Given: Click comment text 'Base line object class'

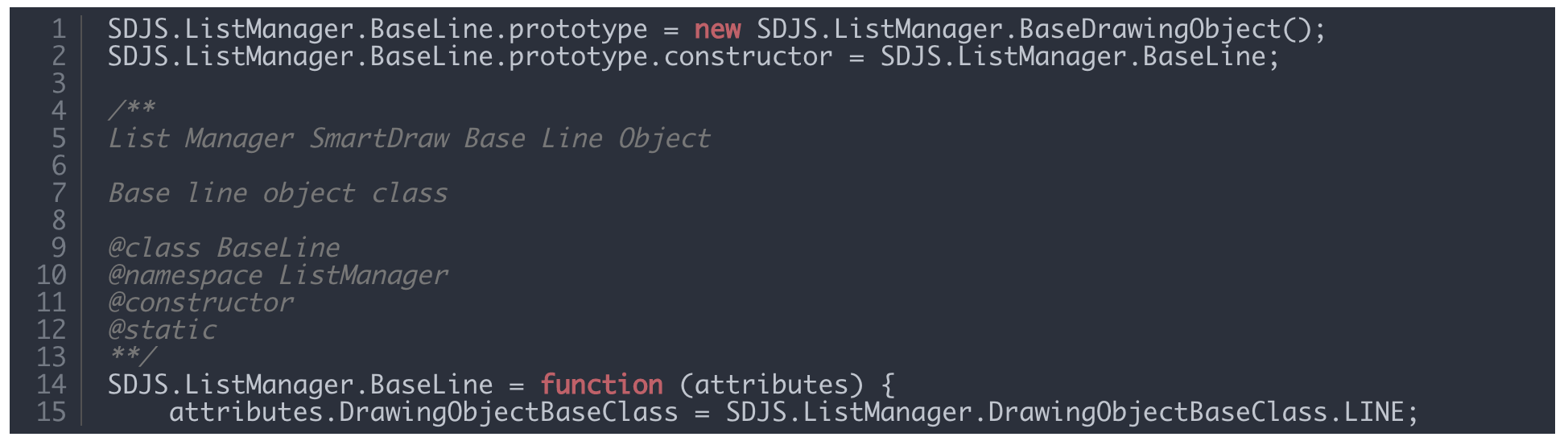Looking at the screenshot, I should [x=278, y=194].
